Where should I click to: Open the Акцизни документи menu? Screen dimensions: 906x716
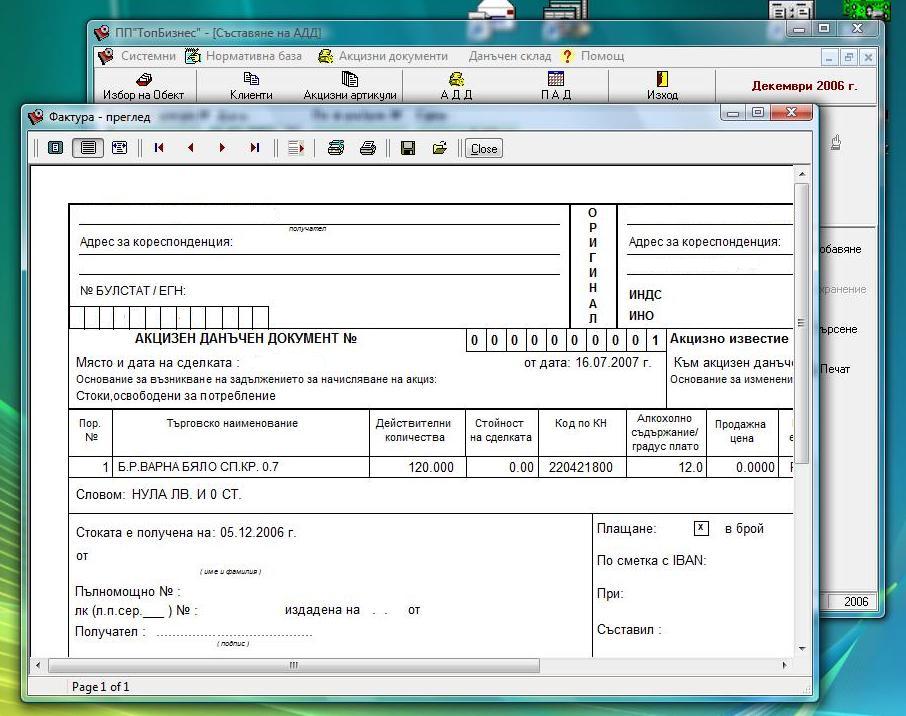click(393, 56)
